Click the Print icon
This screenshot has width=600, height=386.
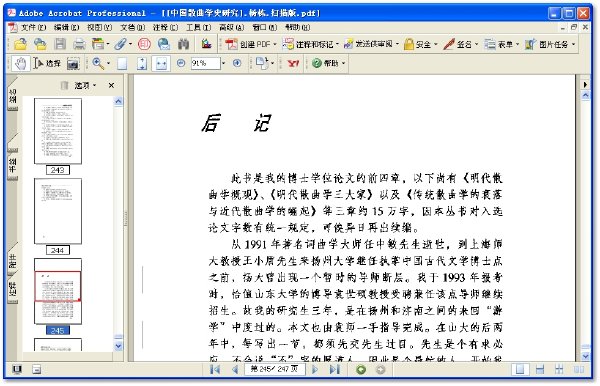[79, 44]
